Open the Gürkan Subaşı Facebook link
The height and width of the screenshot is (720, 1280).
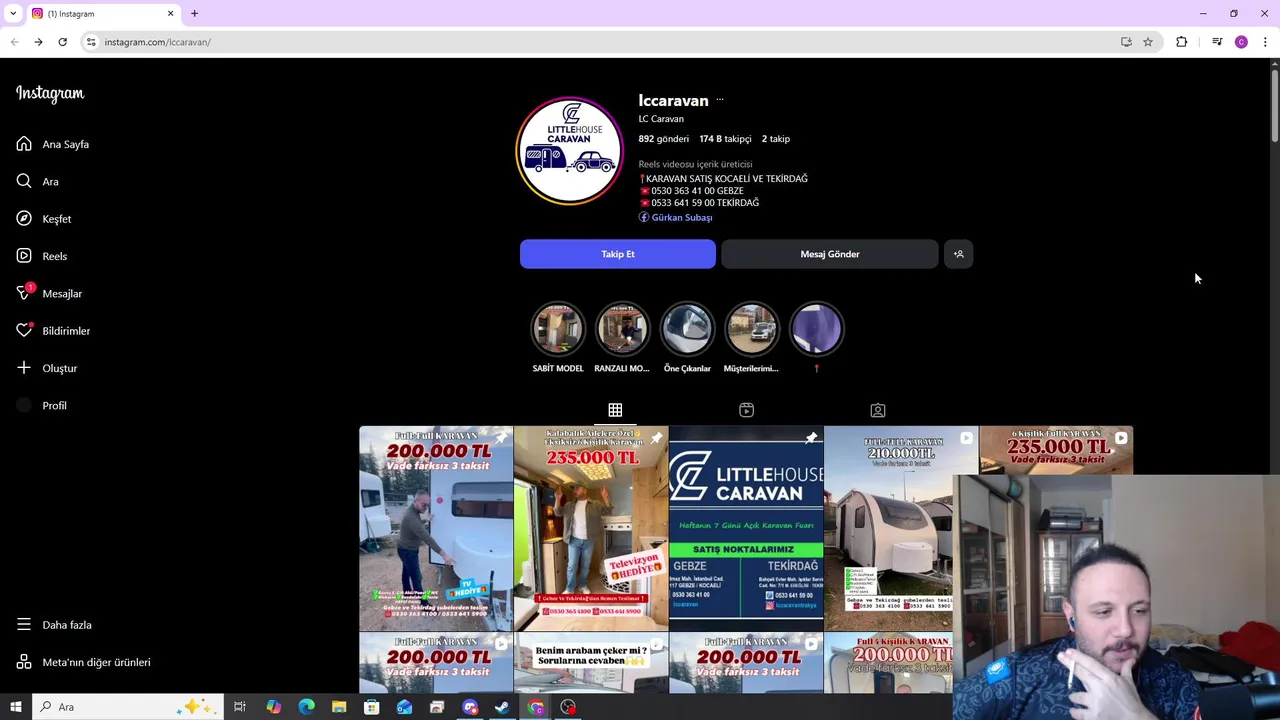click(682, 217)
